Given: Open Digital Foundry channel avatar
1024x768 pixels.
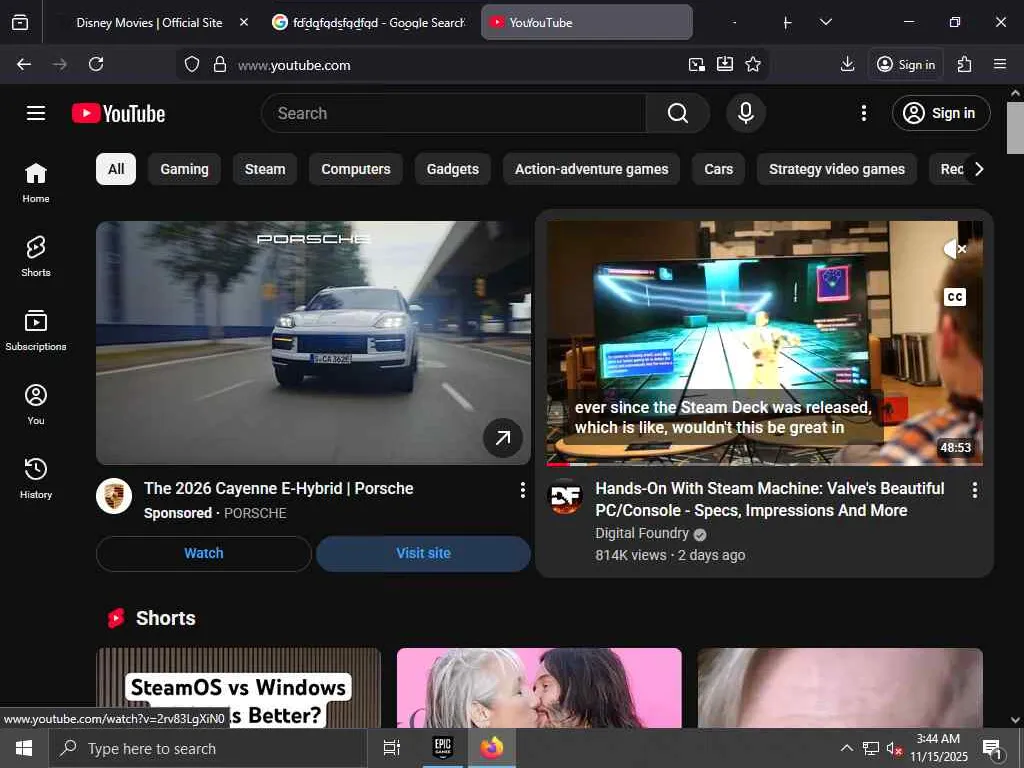Looking at the screenshot, I should [x=566, y=497].
